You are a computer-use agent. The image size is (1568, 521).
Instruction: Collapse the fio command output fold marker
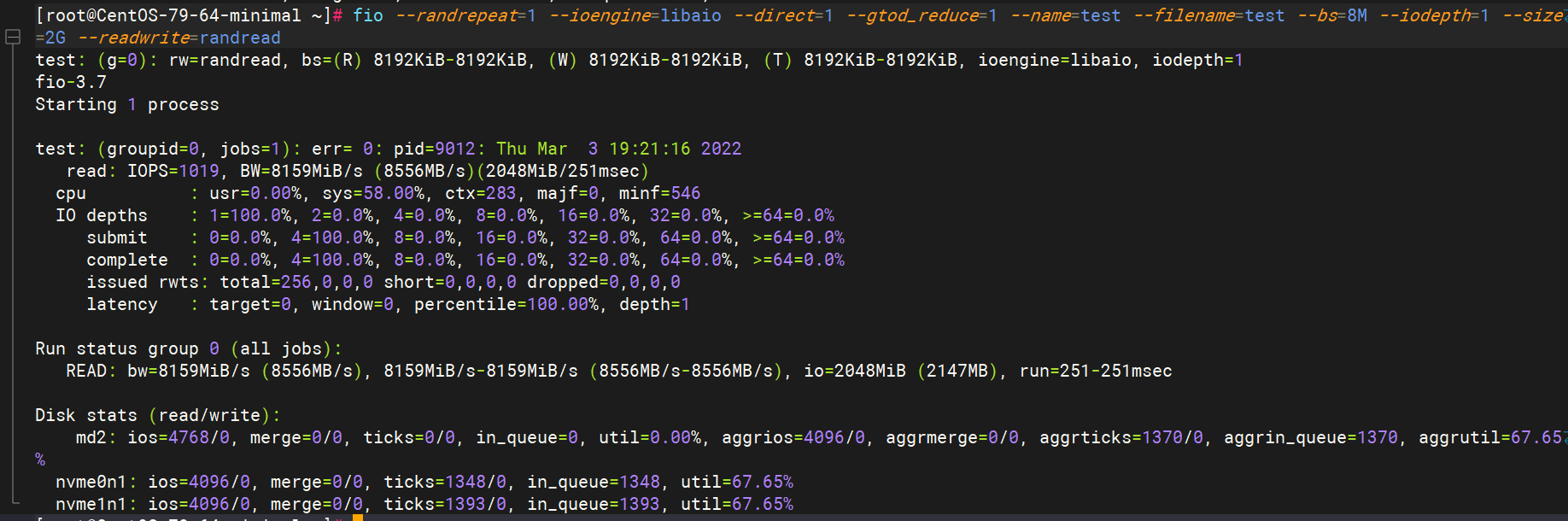point(13,38)
